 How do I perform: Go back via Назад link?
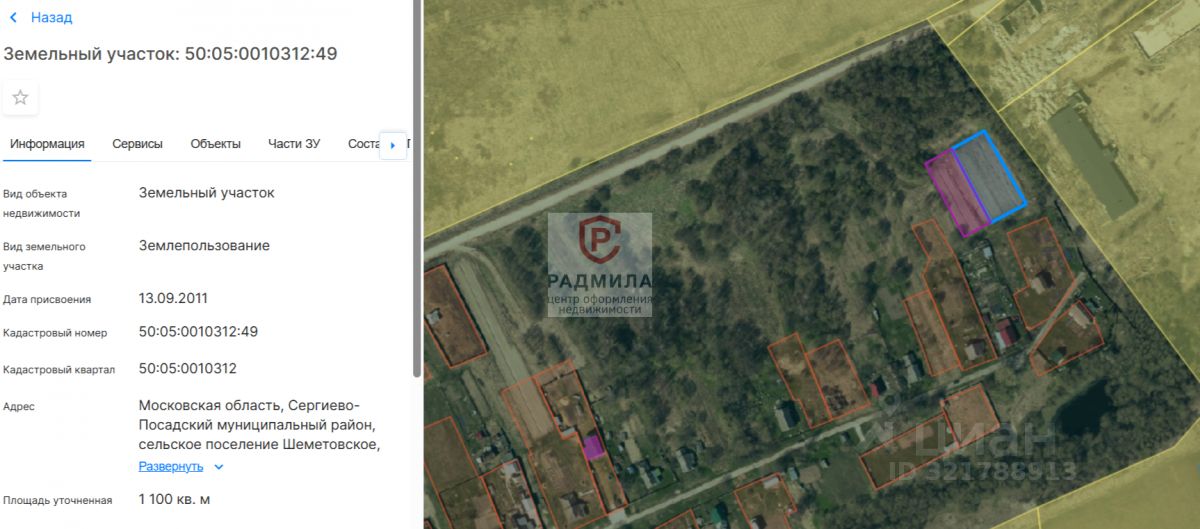tap(51, 18)
